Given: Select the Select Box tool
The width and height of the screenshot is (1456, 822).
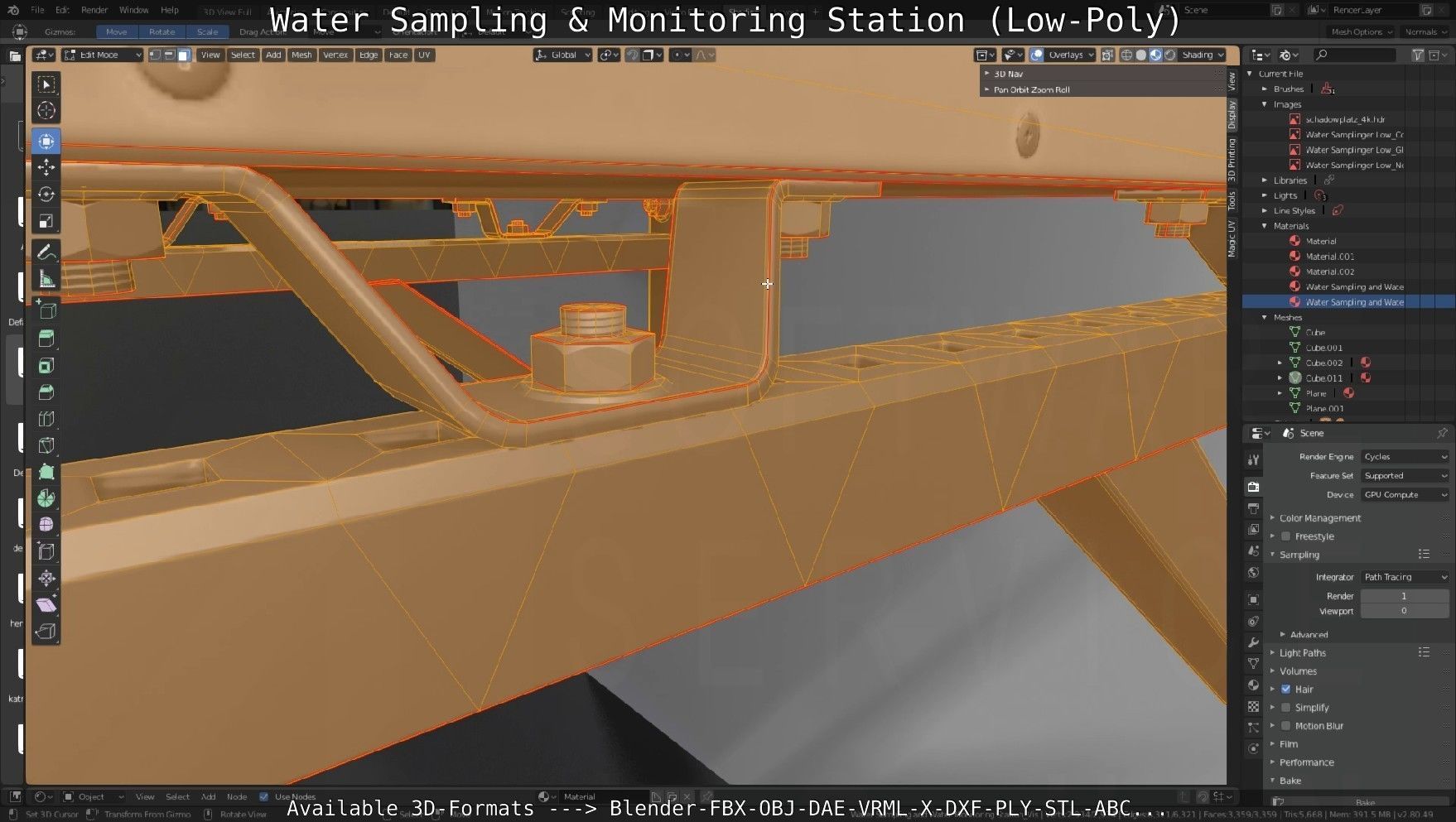Looking at the screenshot, I should click(46, 84).
